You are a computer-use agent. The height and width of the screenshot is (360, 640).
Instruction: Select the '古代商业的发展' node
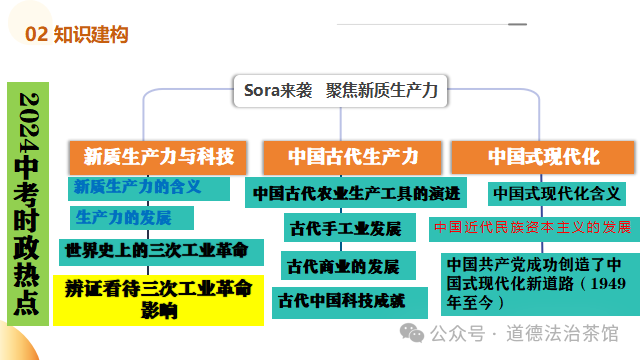(x=349, y=266)
